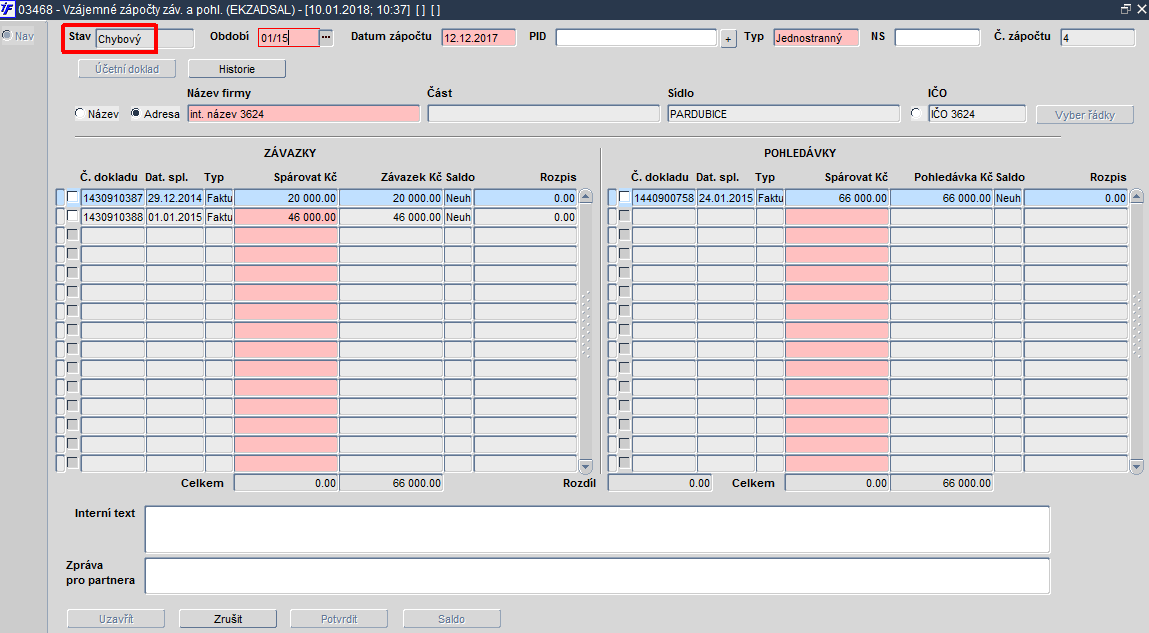Viewport: 1149px width, 633px height.
Task: Click Pohledávky Spárovat Kč value 66 000.00
Action: click(x=837, y=198)
